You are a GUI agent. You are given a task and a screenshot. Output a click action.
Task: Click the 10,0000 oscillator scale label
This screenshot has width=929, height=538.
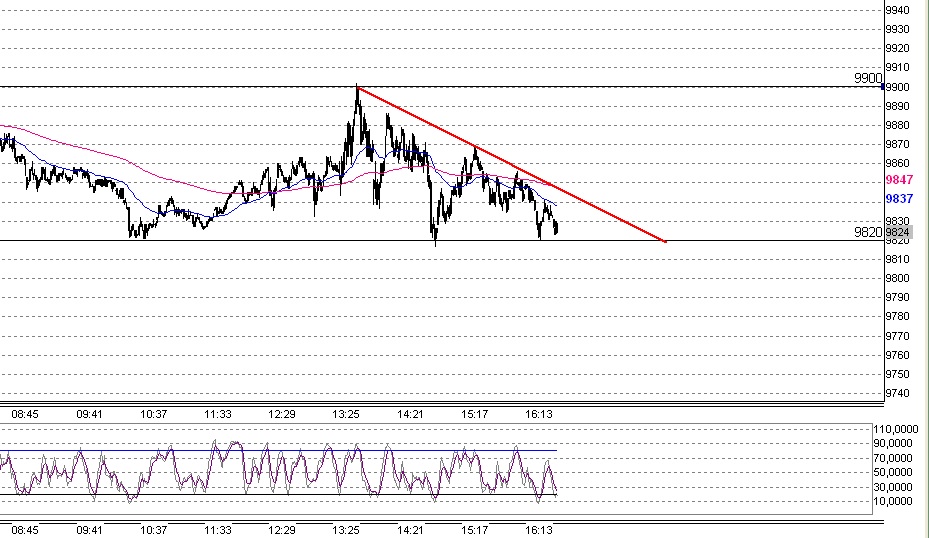[x=893, y=501]
